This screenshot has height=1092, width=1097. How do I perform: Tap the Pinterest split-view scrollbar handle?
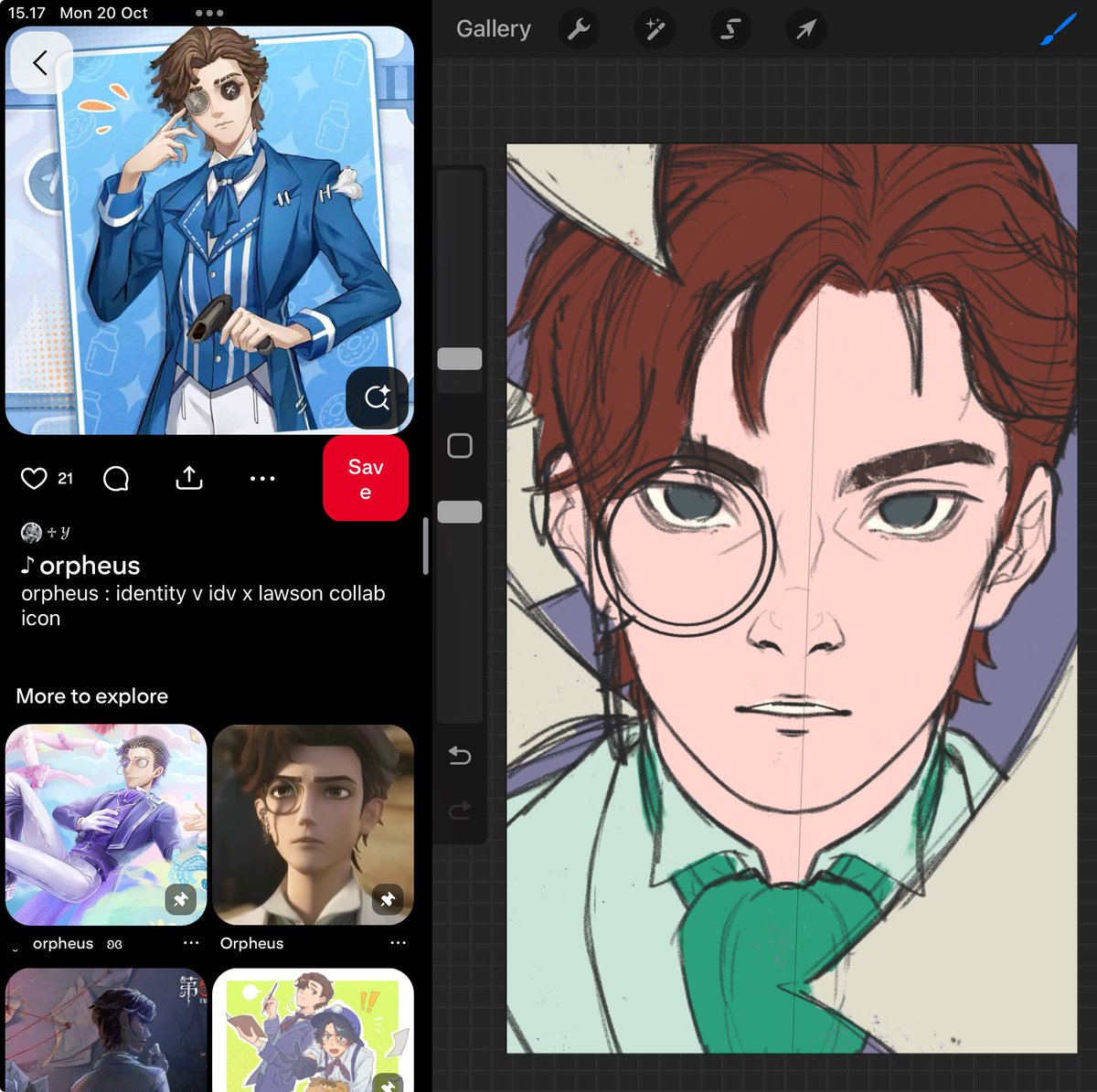point(425,546)
